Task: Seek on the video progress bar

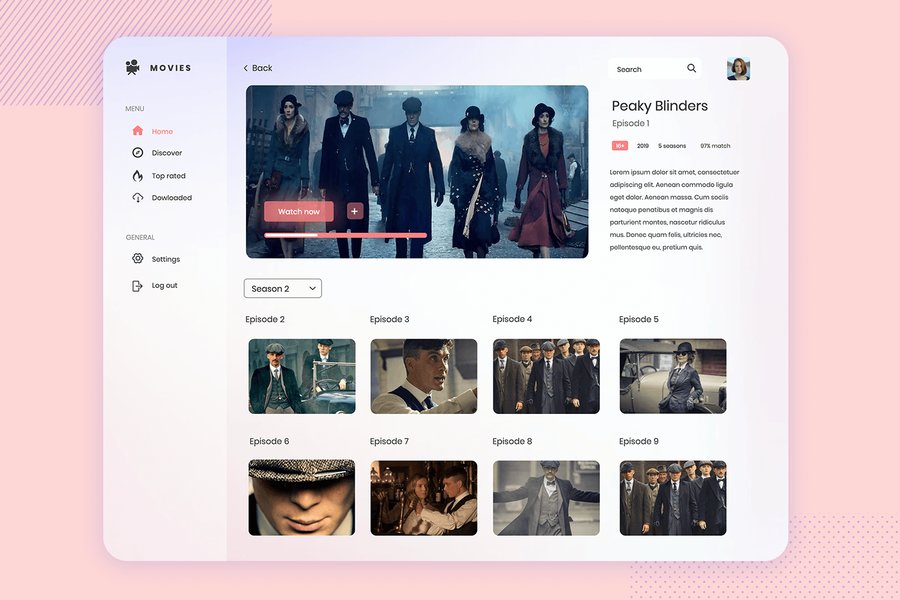Action: 346,235
